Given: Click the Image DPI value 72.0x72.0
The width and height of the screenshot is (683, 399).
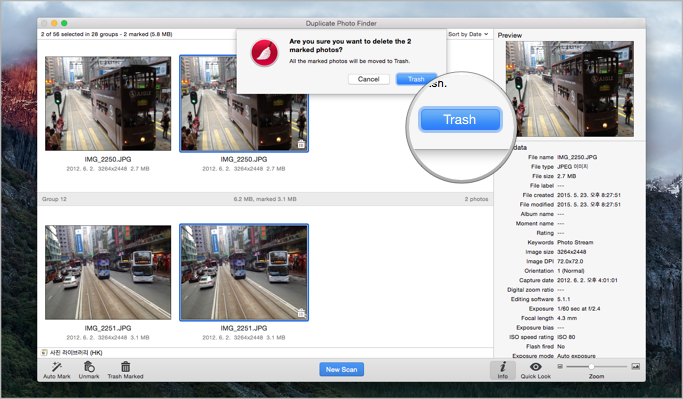Looking at the screenshot, I should tap(570, 261).
